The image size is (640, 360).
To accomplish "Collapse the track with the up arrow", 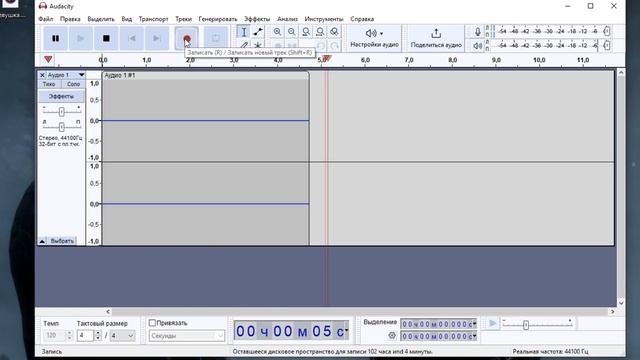I will (42, 241).
